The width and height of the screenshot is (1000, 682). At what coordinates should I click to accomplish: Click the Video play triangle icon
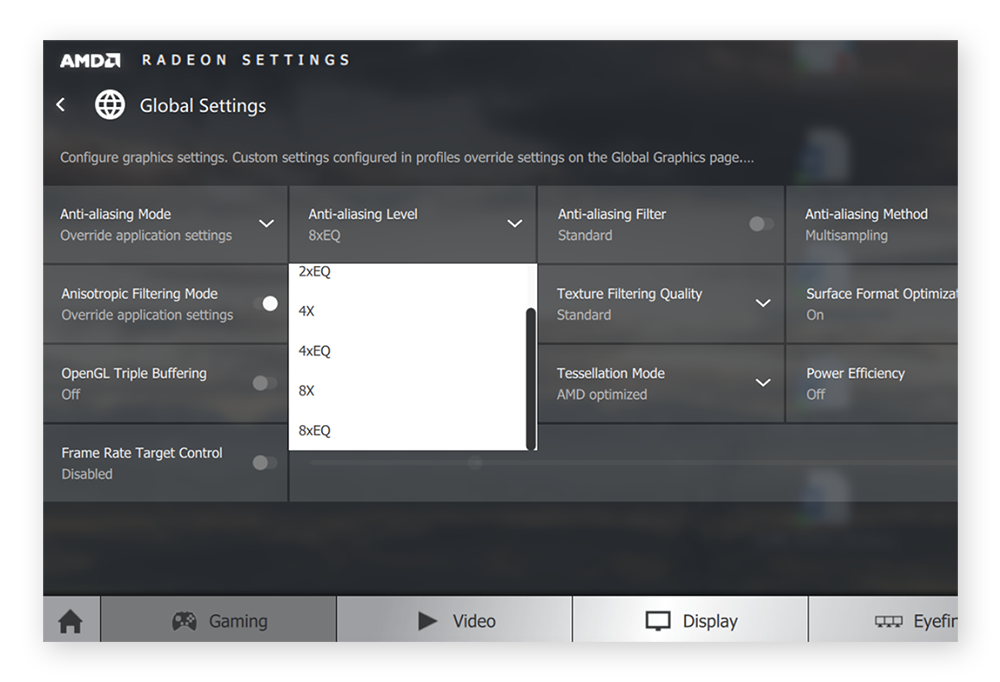(427, 621)
